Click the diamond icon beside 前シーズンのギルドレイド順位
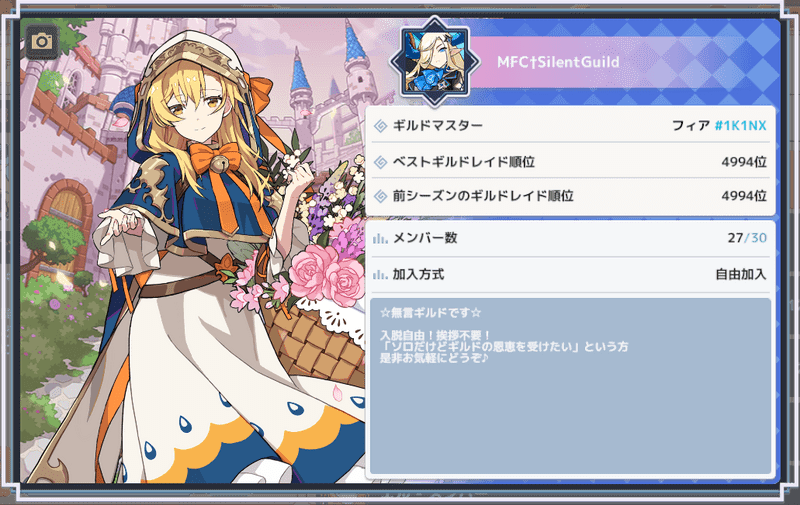 [x=381, y=196]
